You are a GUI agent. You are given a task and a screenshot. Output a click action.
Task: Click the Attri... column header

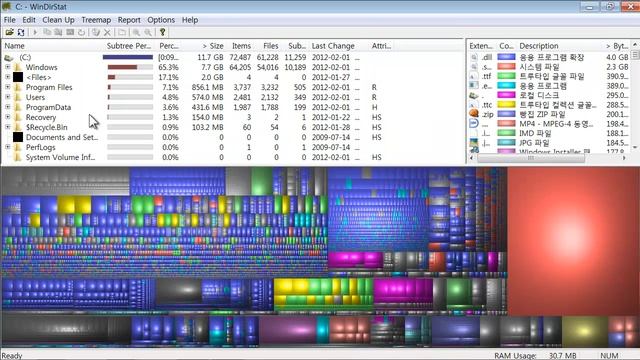pos(381,46)
